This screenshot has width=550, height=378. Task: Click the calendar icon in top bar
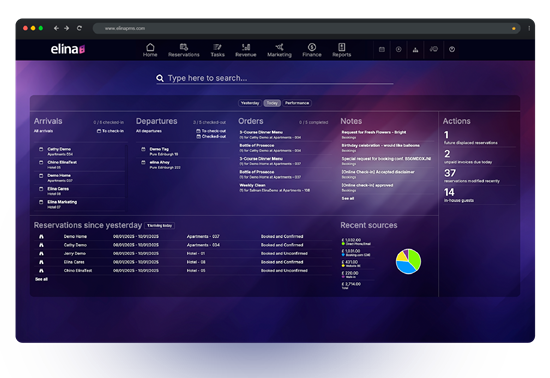tap(382, 49)
